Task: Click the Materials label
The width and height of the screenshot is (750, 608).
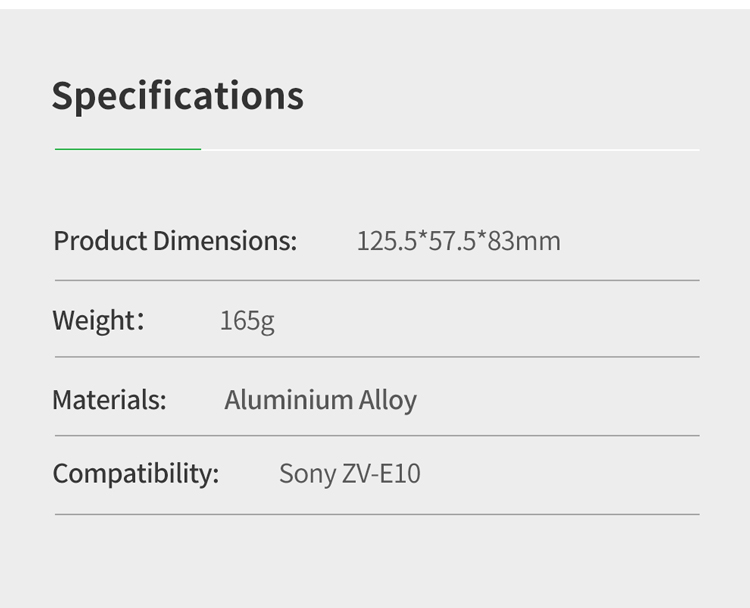Action: pyautogui.click(x=109, y=400)
